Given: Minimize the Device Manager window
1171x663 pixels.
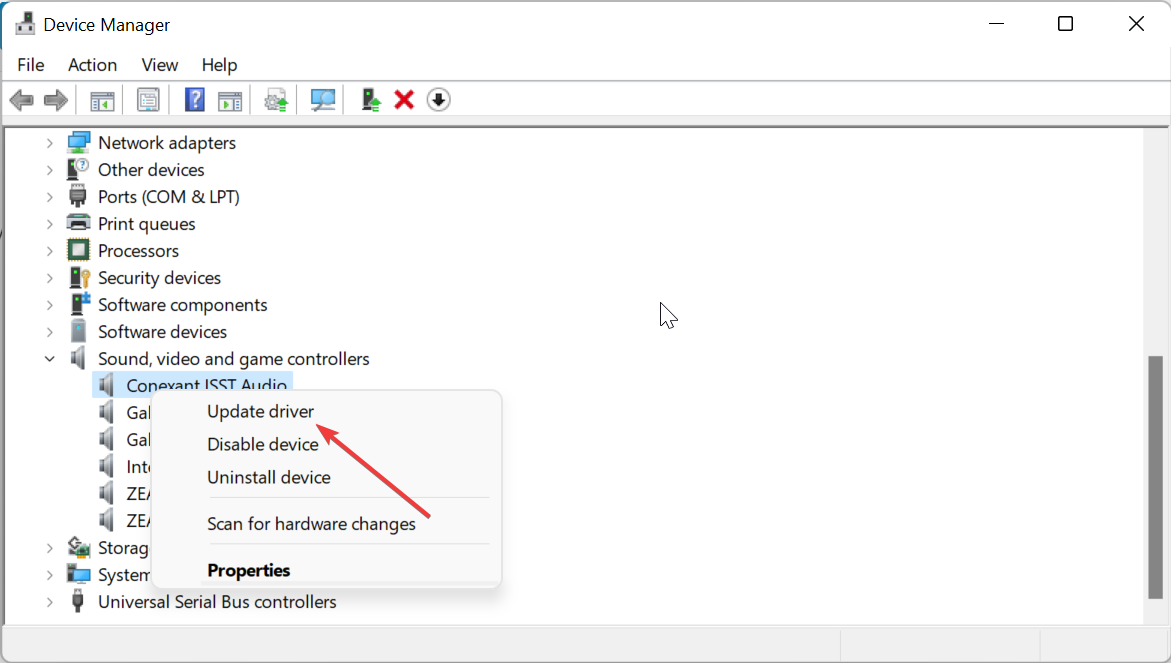Looking at the screenshot, I should (x=996, y=24).
